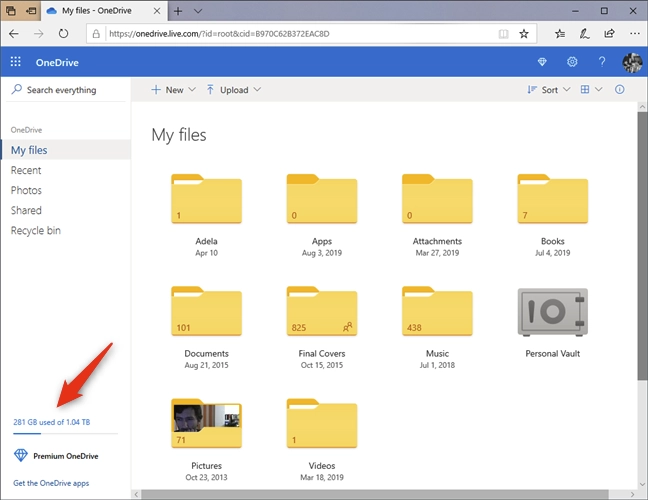This screenshot has width=648, height=500.
Task: Open the Books folder
Action: click(553, 199)
